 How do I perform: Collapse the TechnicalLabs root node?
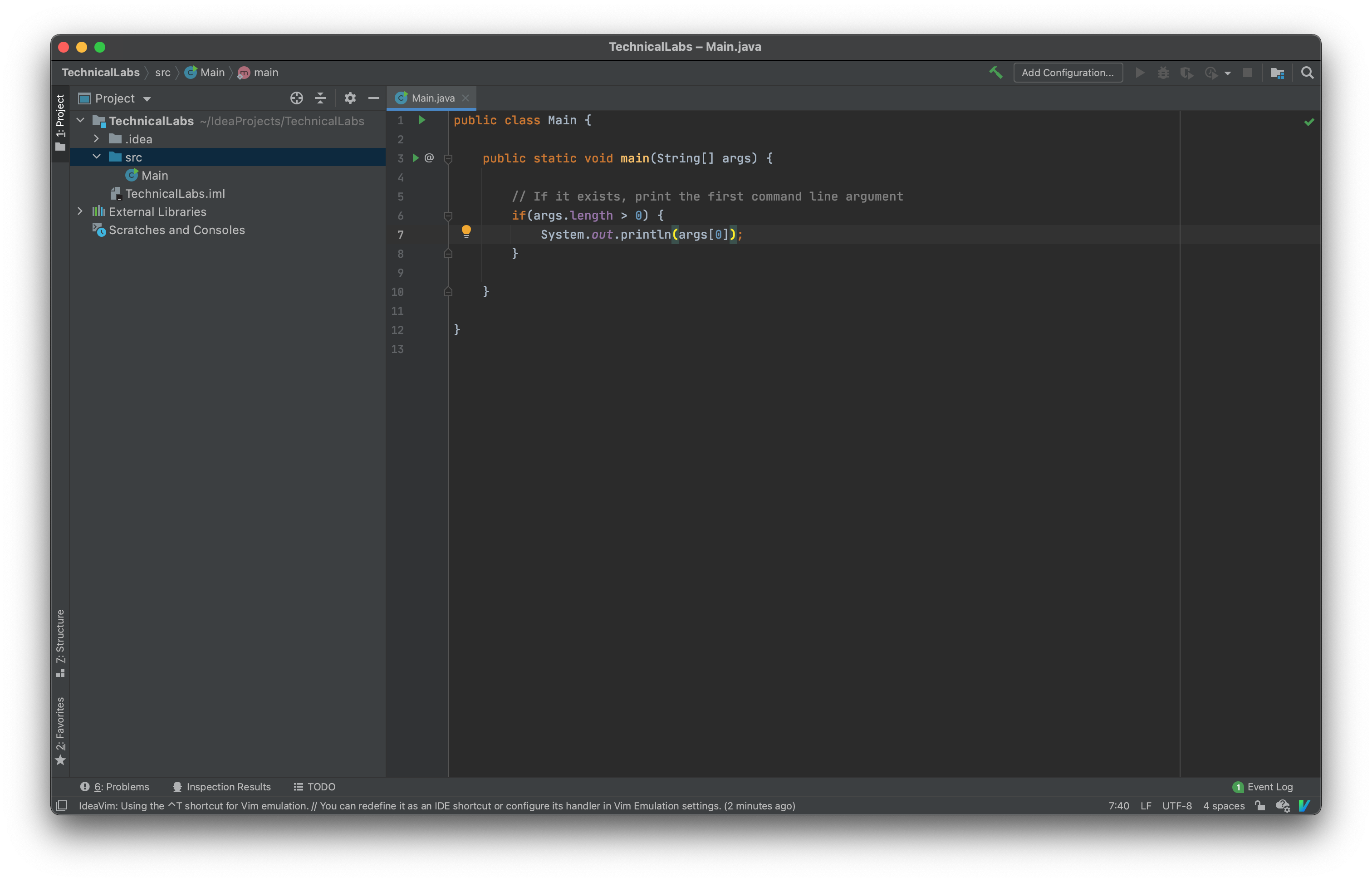coord(81,120)
